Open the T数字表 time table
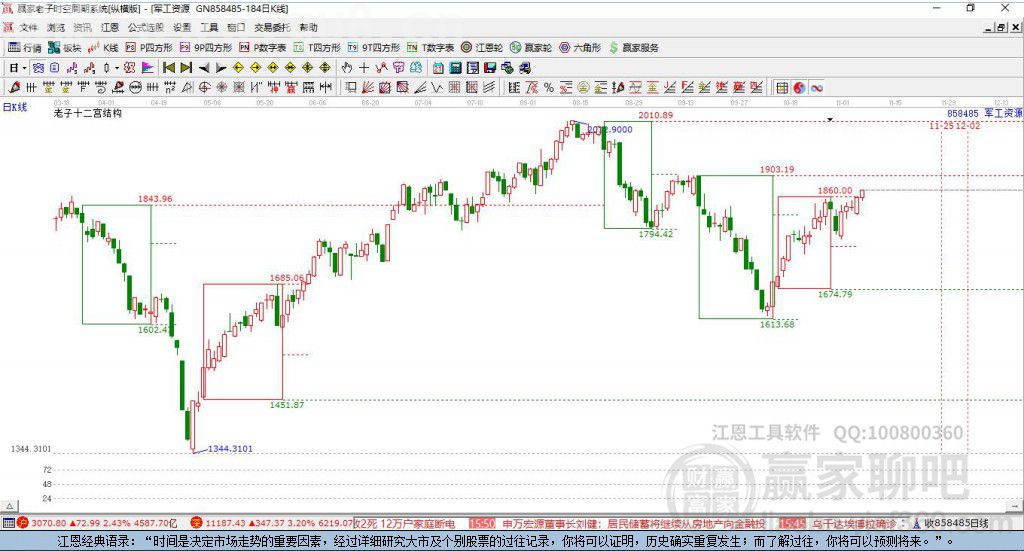This screenshot has height=551, width=1024. 430,48
